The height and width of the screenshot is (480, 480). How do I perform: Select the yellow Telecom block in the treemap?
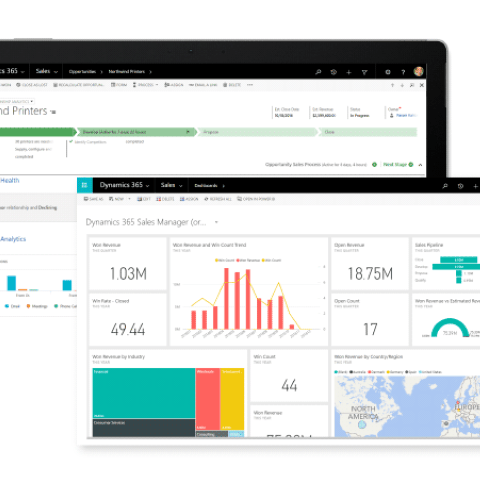(x=232, y=399)
